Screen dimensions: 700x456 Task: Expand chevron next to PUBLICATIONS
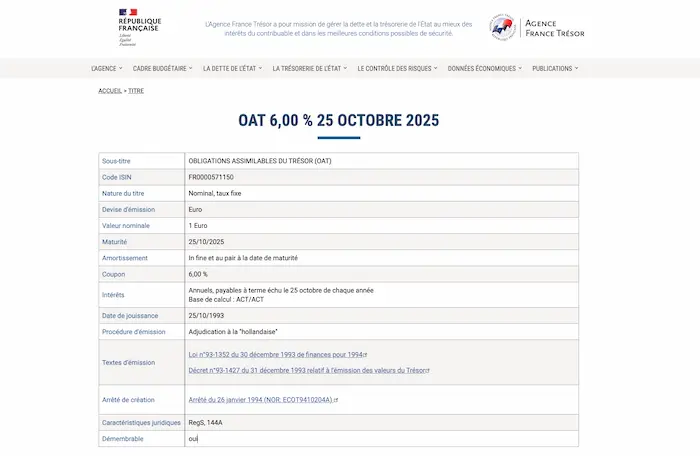[576, 68]
